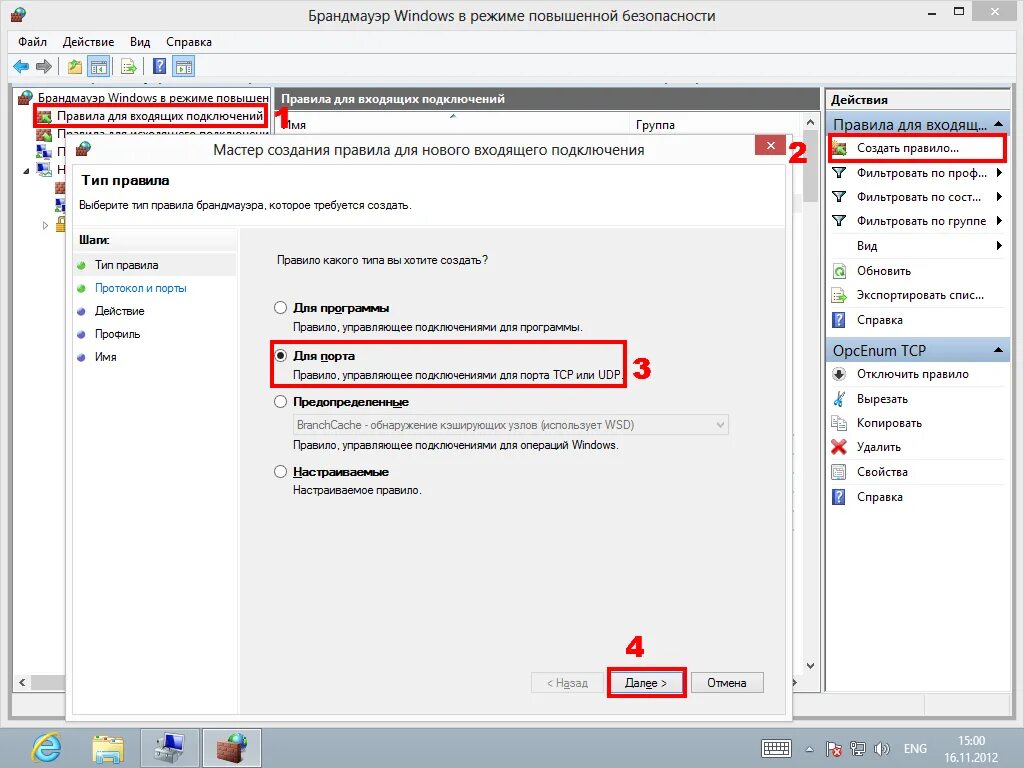The image size is (1024, 768).
Task: Click the Обновить refresh icon
Action: [x=839, y=271]
